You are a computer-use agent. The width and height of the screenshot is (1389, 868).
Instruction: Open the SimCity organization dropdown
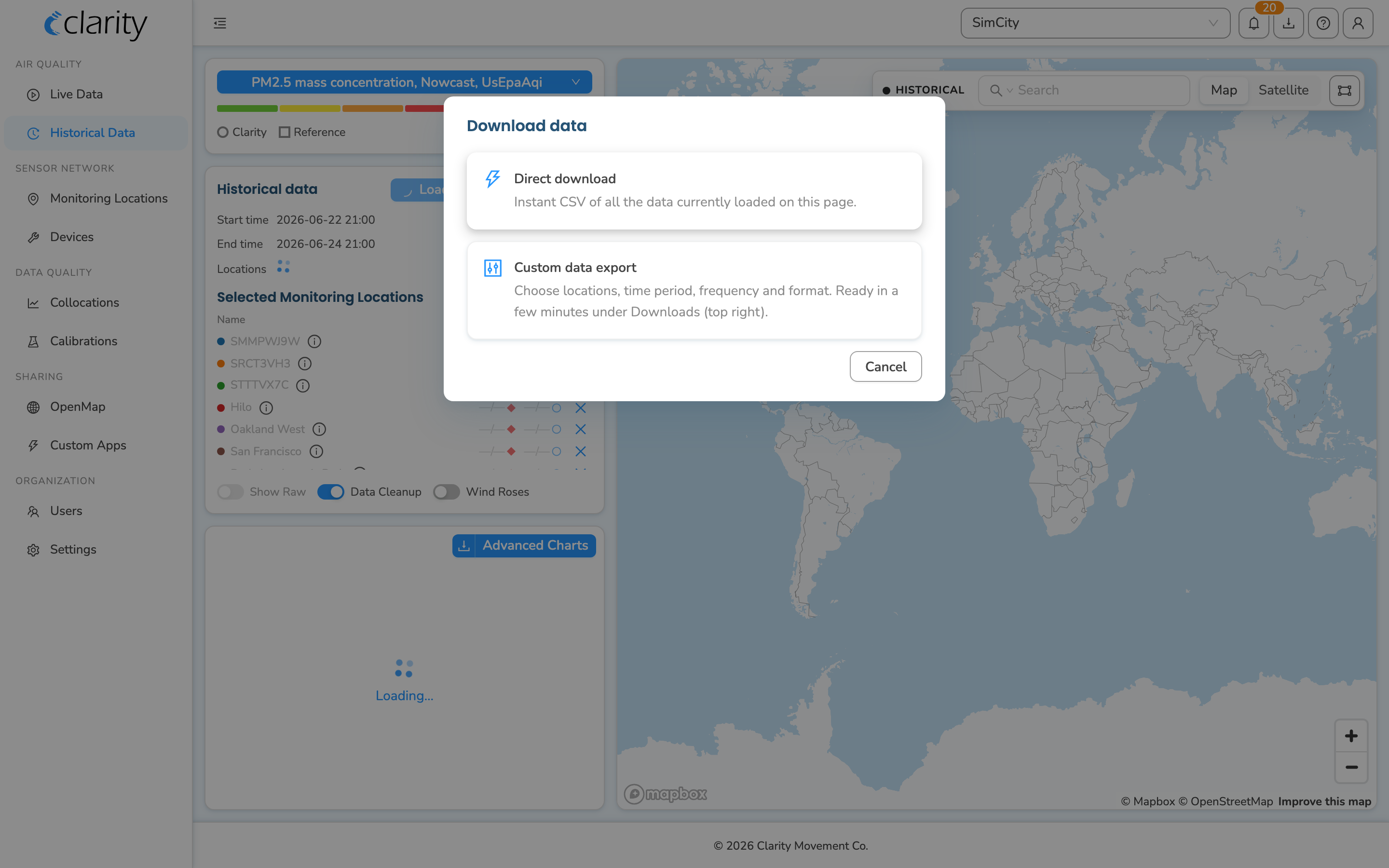click(x=1095, y=23)
